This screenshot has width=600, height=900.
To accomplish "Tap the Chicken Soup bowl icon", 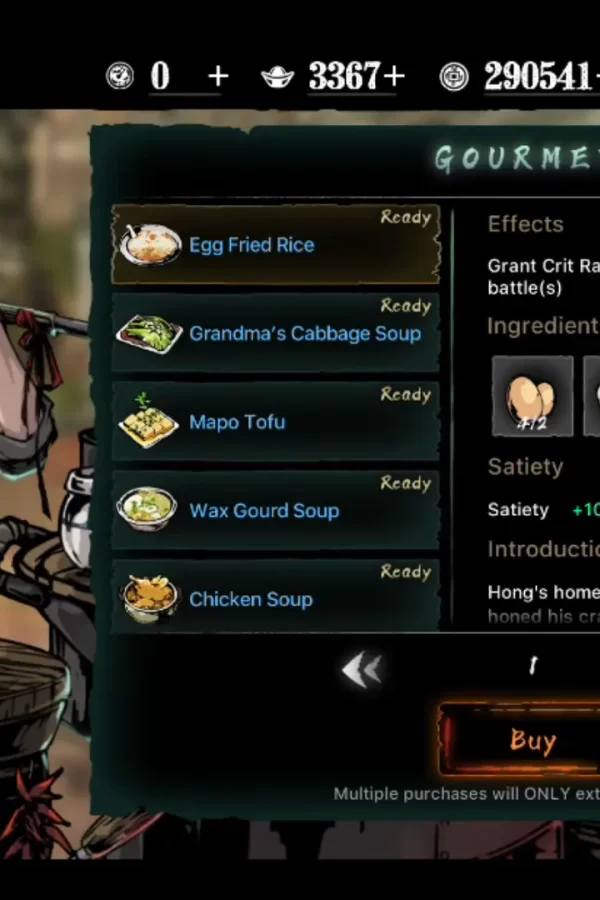I will pos(149,598).
